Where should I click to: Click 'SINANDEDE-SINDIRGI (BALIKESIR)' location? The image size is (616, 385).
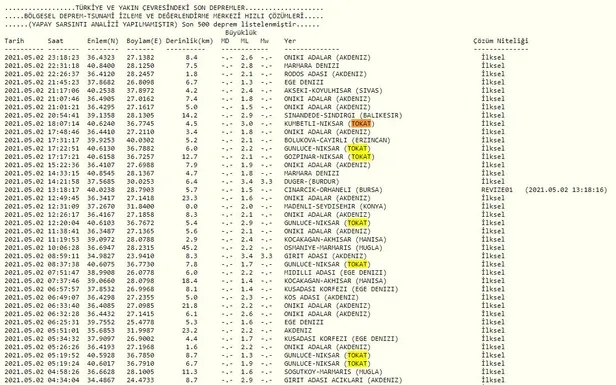pos(343,116)
